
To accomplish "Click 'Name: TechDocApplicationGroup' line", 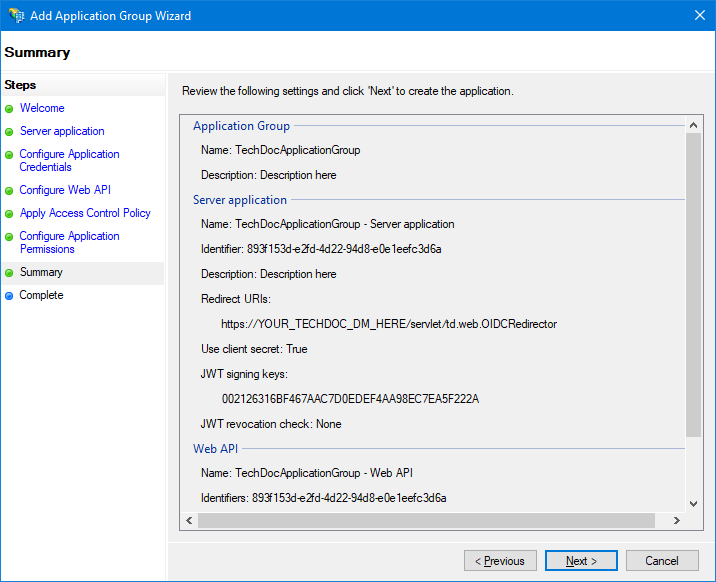I will coord(280,150).
